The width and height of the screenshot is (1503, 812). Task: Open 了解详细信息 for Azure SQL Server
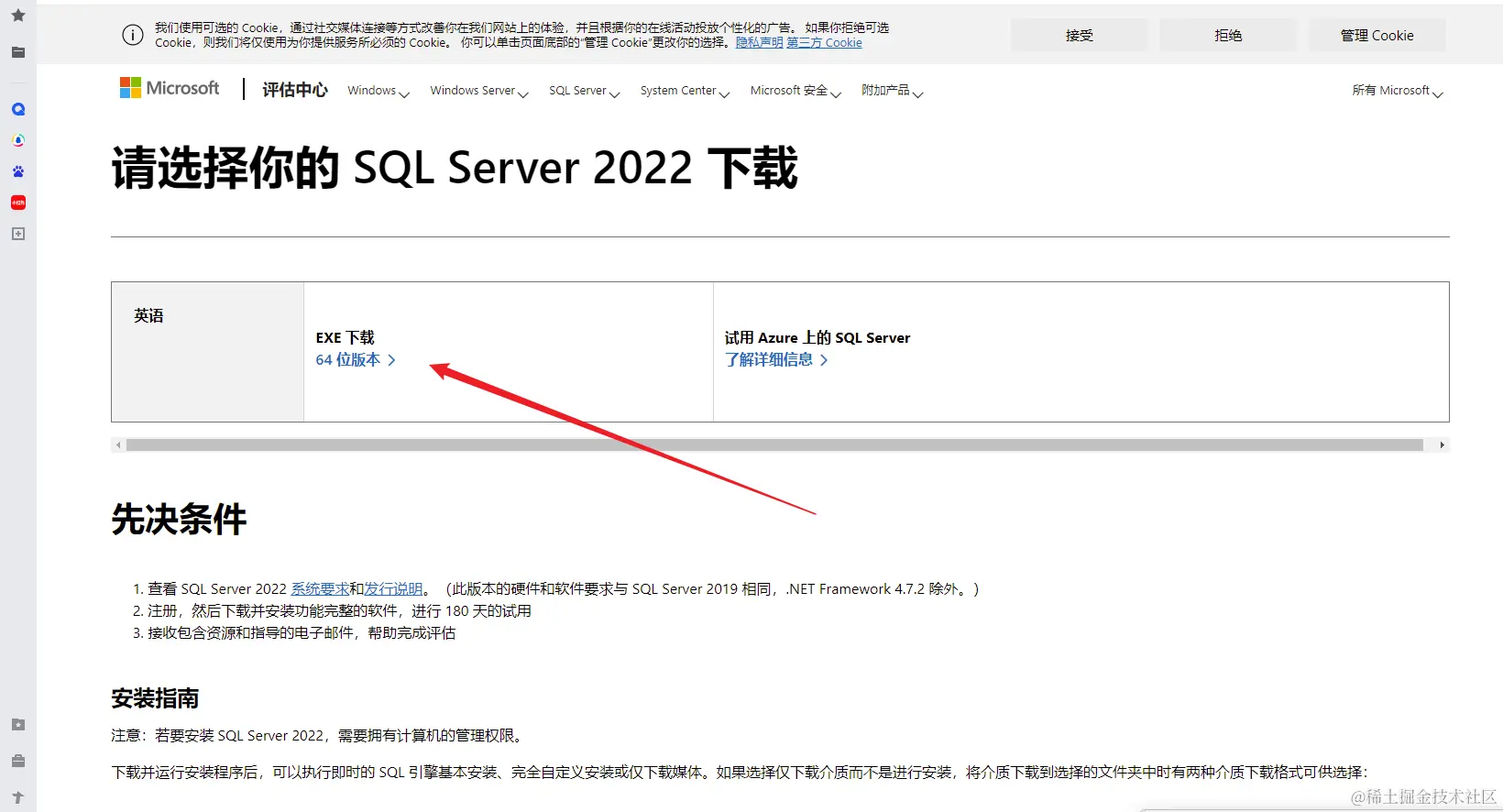pos(776,360)
